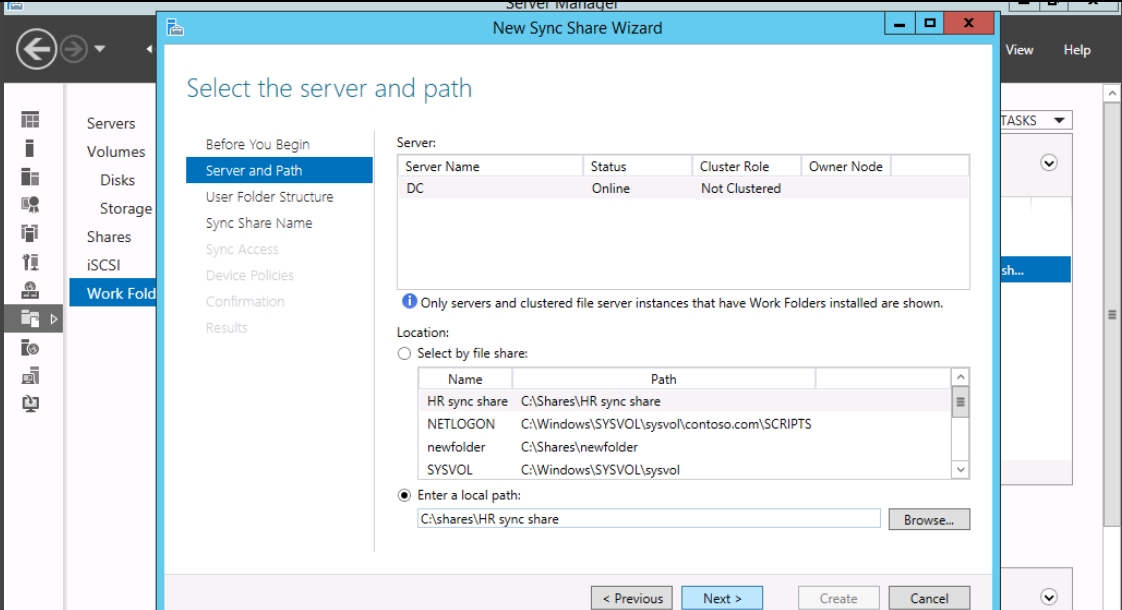Click the local path text field
This screenshot has height=610, width=1122.
[x=648, y=519]
